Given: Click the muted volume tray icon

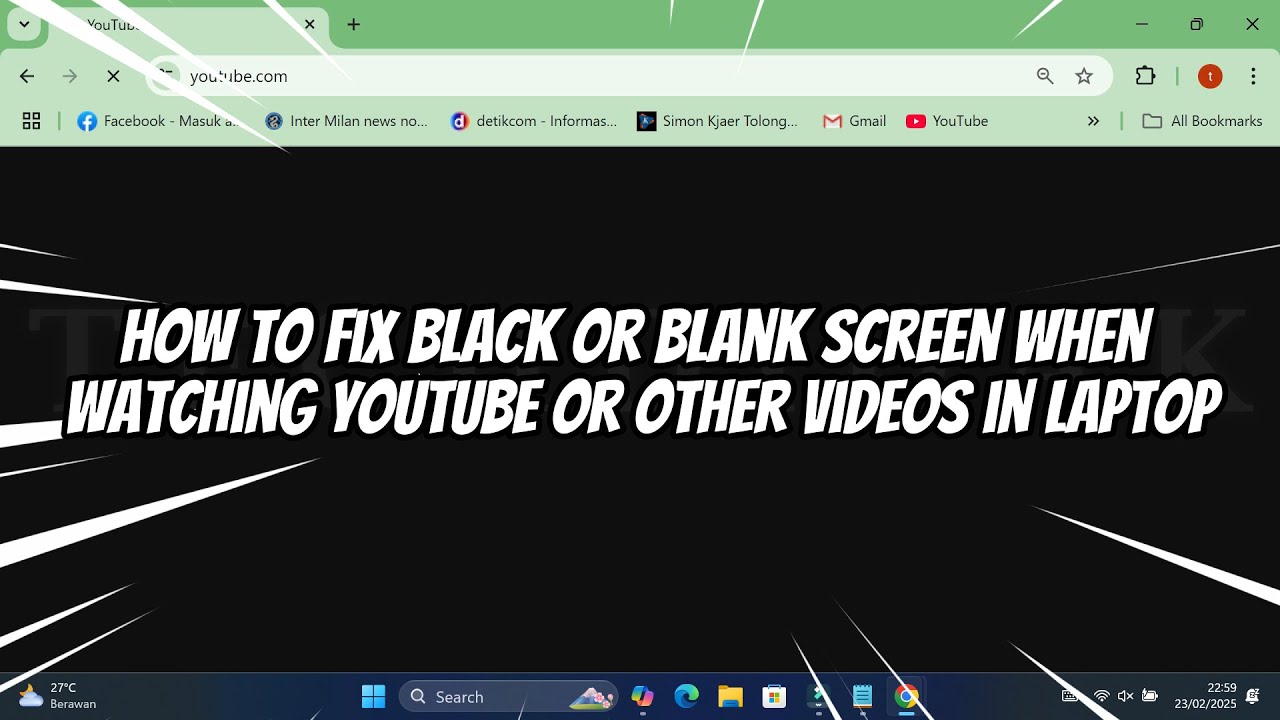Looking at the screenshot, I should [1125, 696].
